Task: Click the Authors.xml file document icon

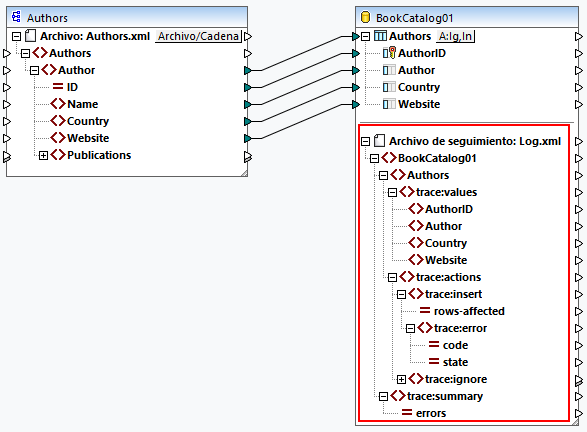Action: click(x=30, y=36)
